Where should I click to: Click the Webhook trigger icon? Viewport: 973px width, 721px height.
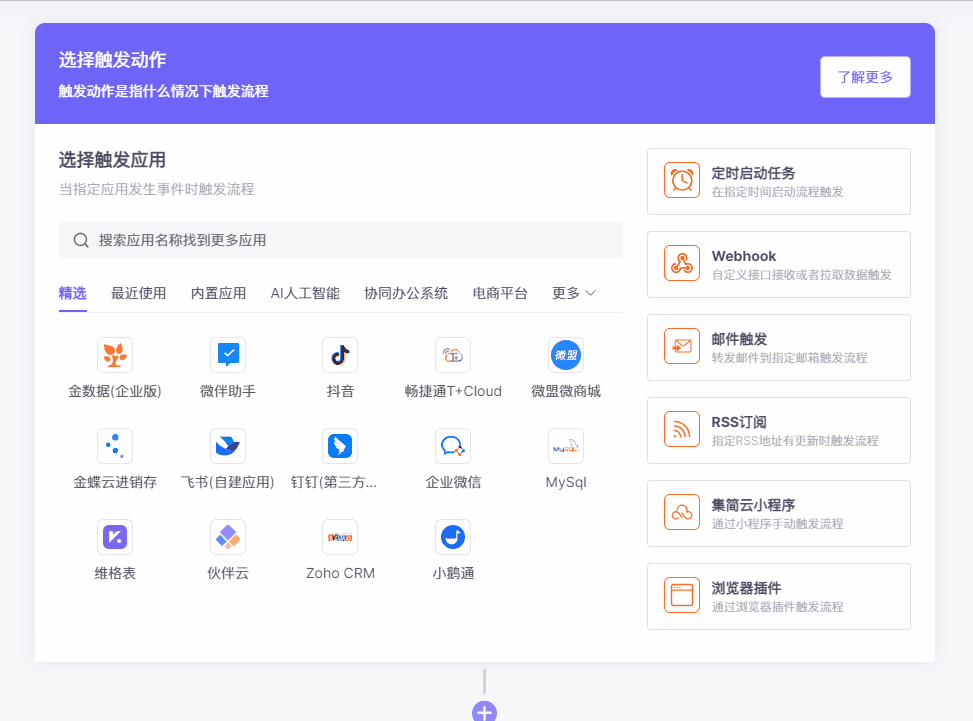point(682,264)
